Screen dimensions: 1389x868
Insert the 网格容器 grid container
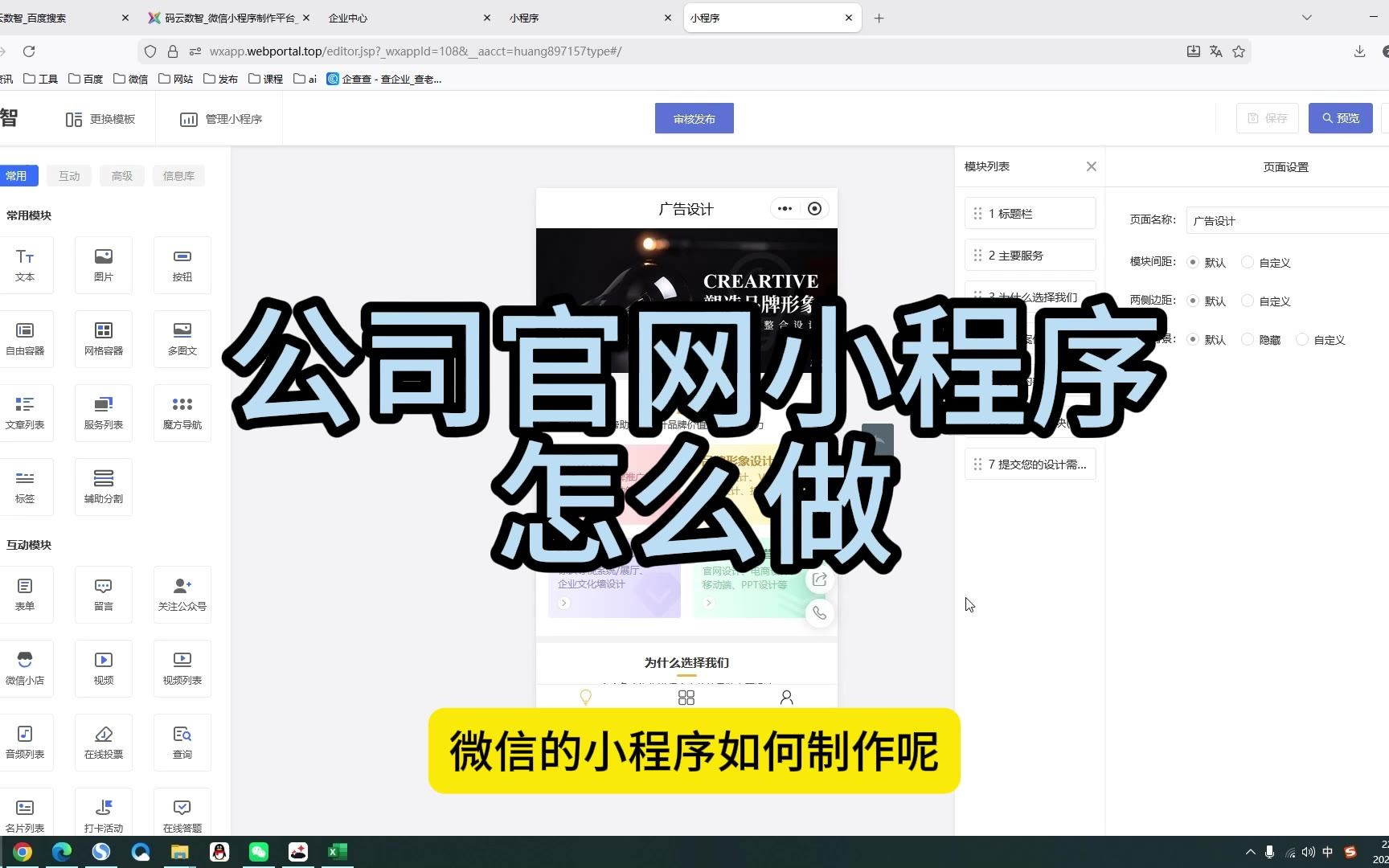pyautogui.click(x=104, y=339)
